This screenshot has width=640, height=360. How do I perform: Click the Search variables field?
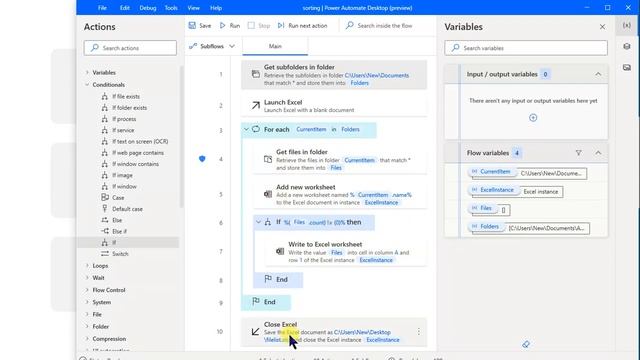point(526,48)
